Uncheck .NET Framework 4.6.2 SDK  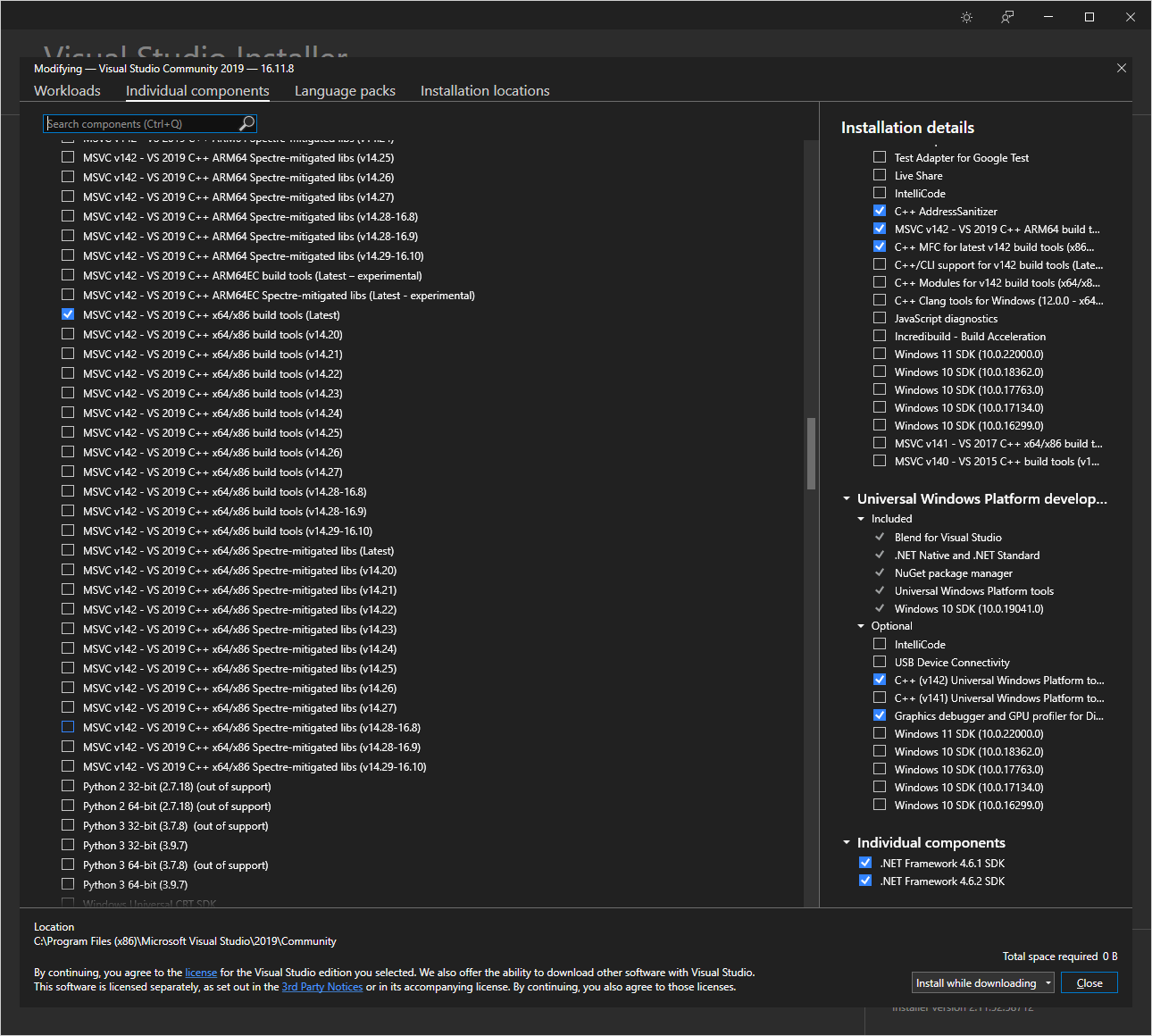865,881
